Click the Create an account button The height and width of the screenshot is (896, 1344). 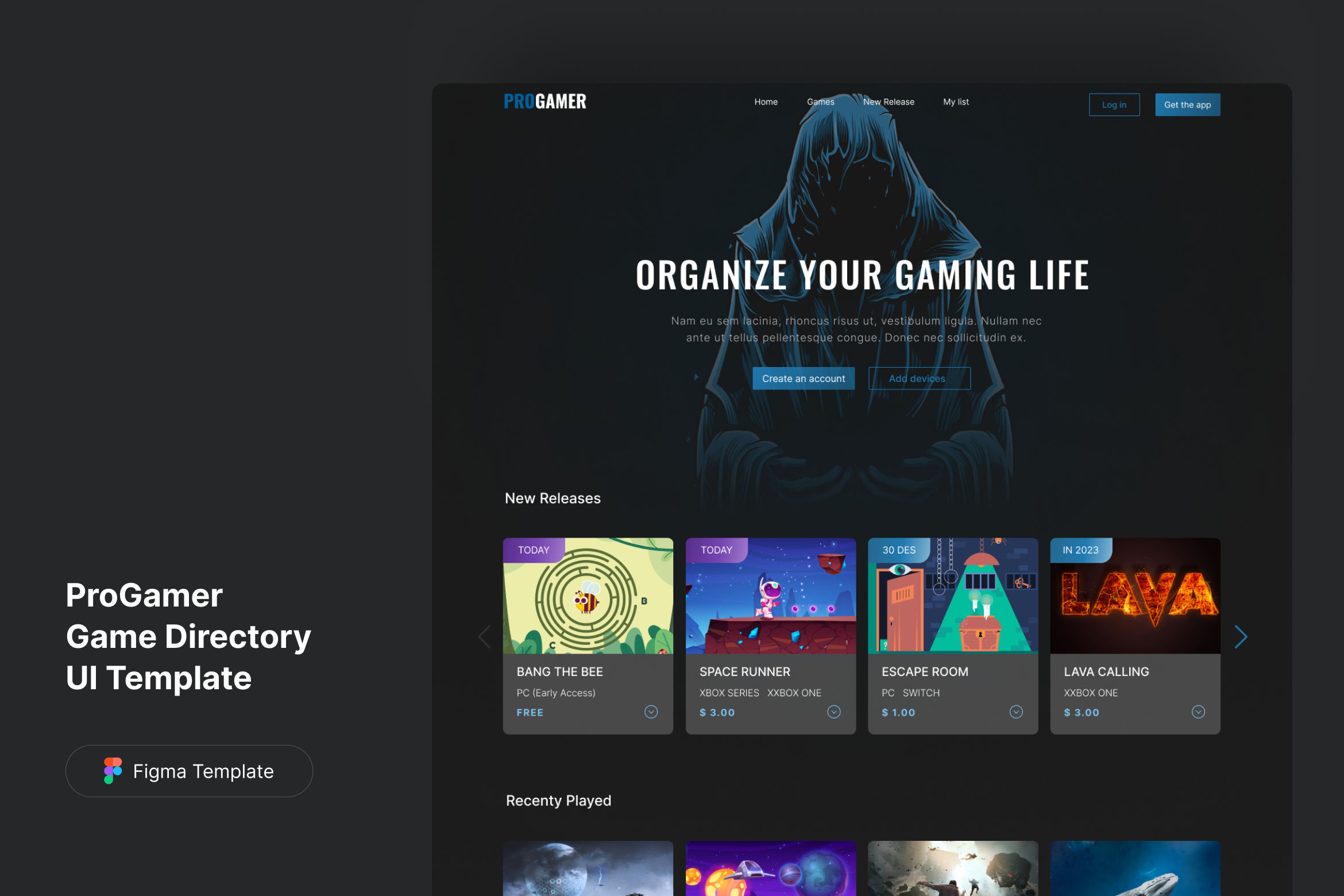click(x=804, y=378)
